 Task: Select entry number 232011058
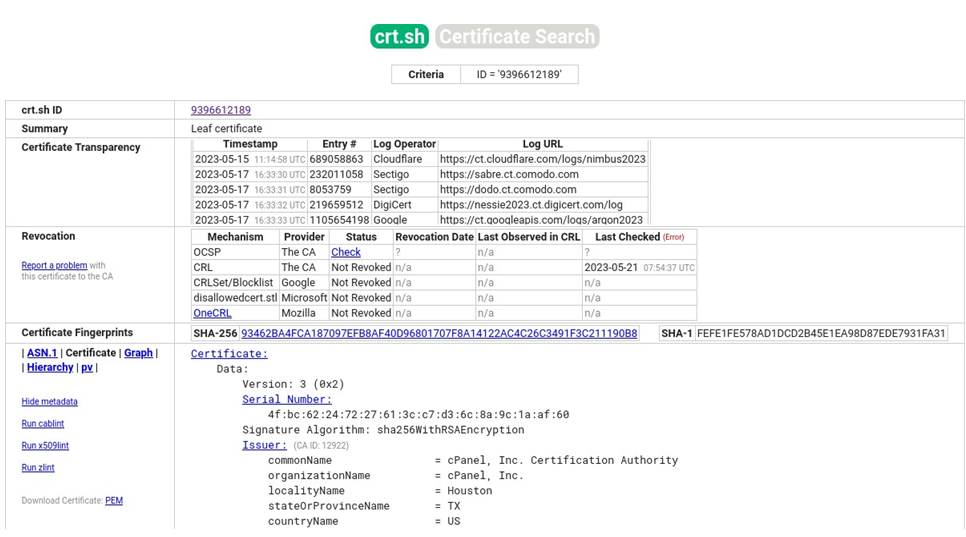tap(336, 174)
